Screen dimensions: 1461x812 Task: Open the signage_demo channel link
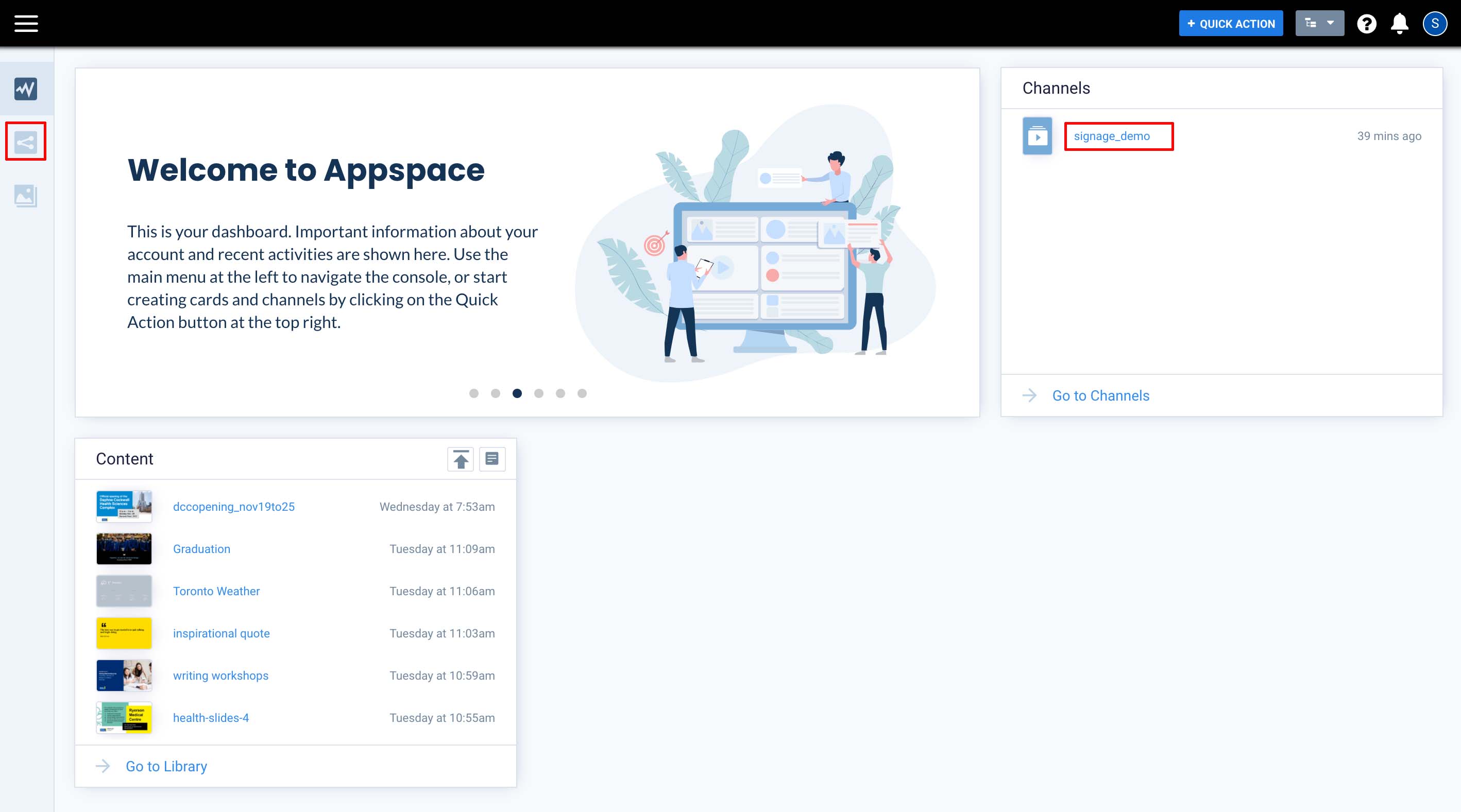1112,136
